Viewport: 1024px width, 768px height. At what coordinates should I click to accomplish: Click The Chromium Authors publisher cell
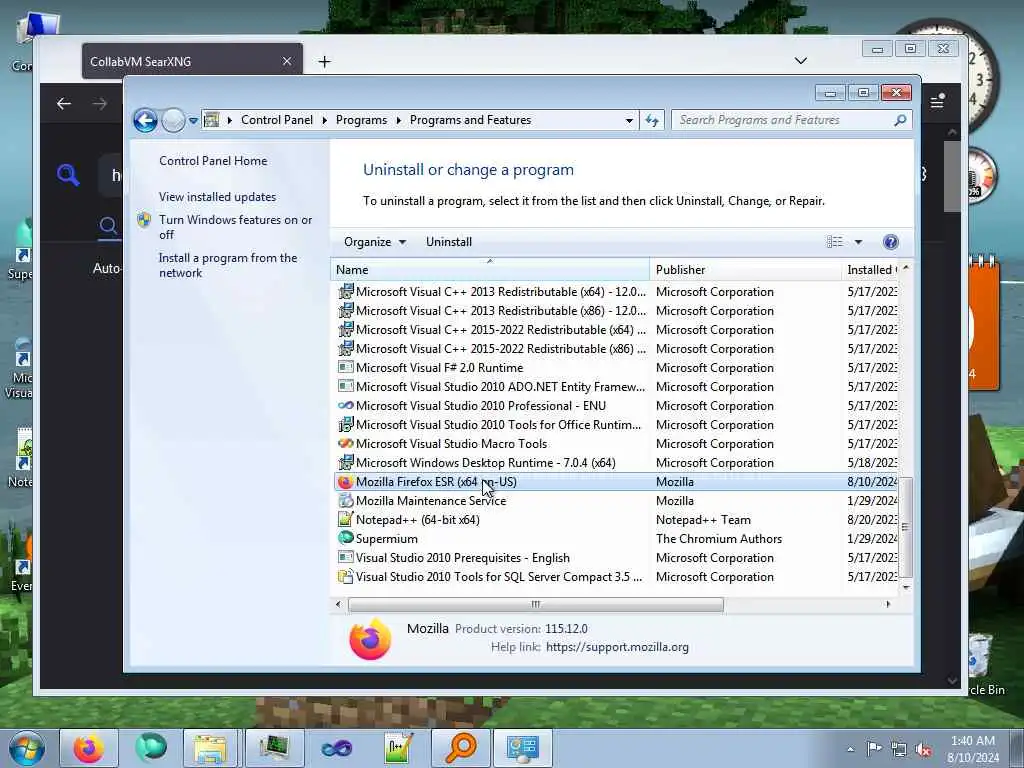[x=718, y=539]
